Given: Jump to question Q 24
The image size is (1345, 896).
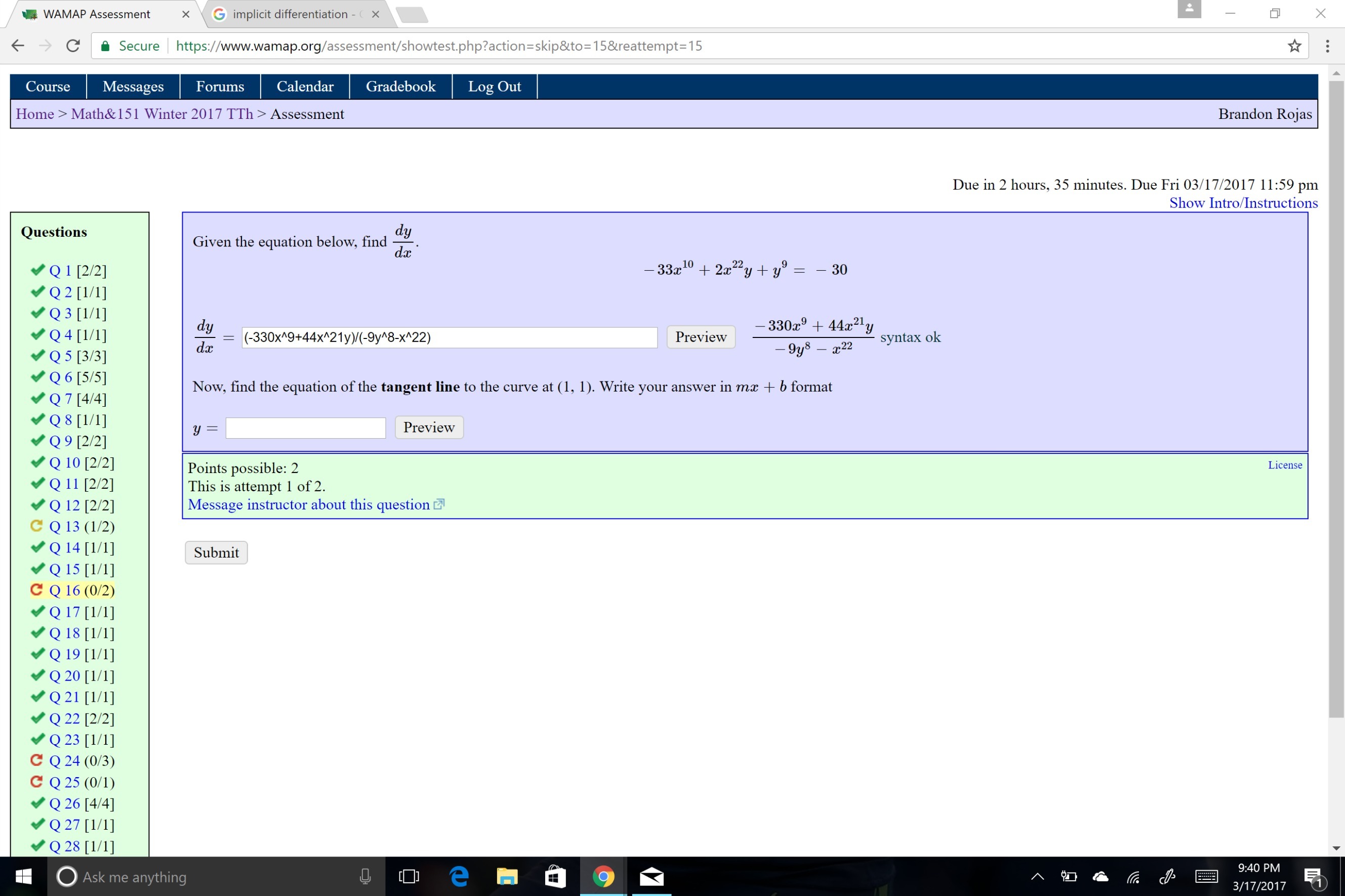Looking at the screenshot, I should coord(65,760).
